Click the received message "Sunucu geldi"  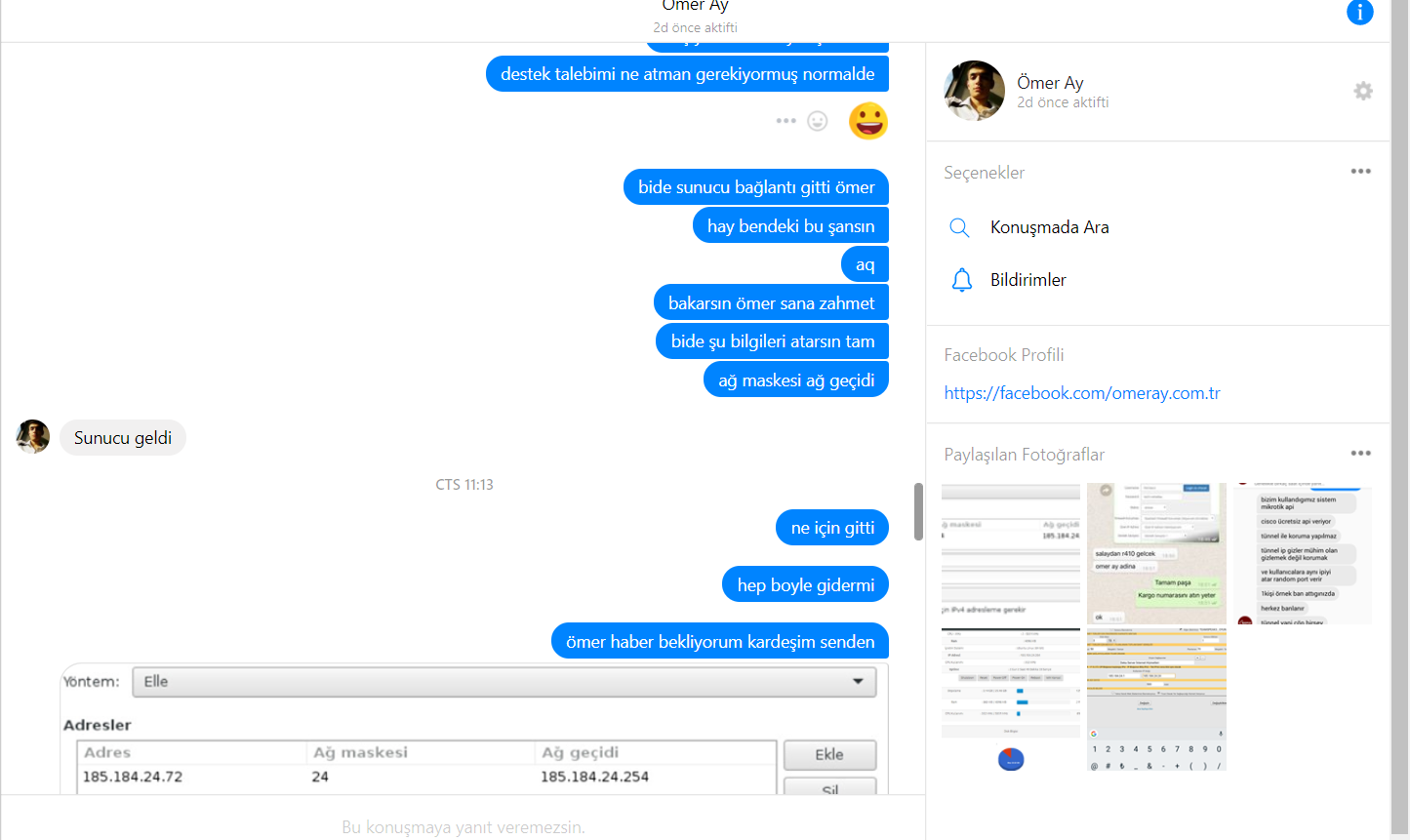click(123, 438)
